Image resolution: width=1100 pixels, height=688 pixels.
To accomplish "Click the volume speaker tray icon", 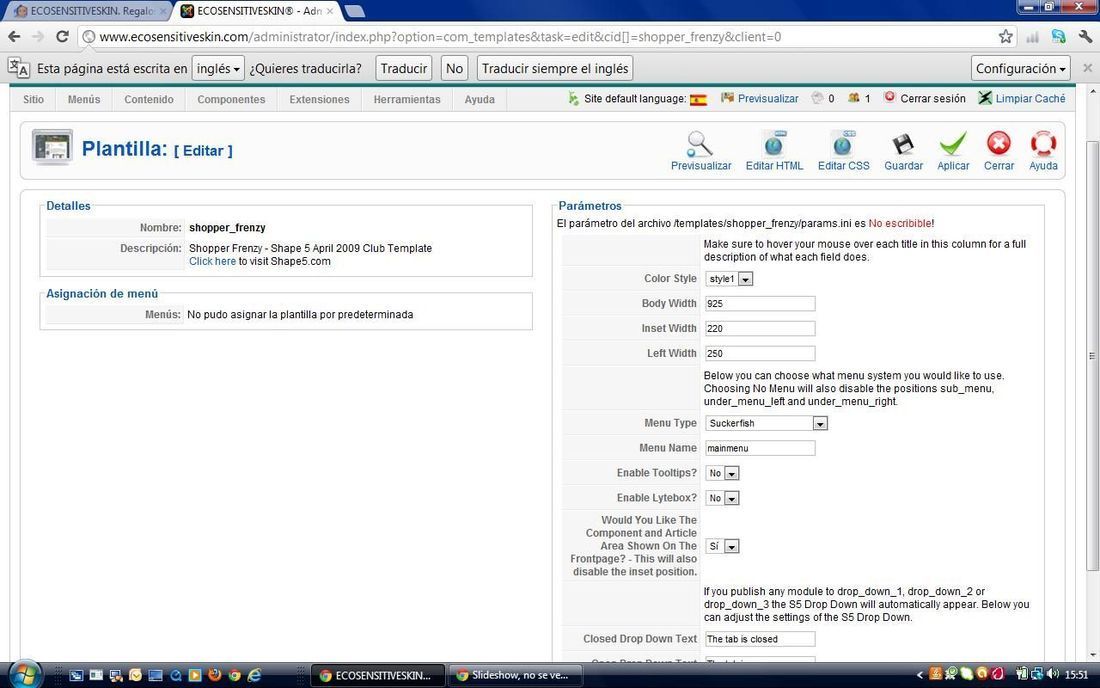I will (1052, 674).
